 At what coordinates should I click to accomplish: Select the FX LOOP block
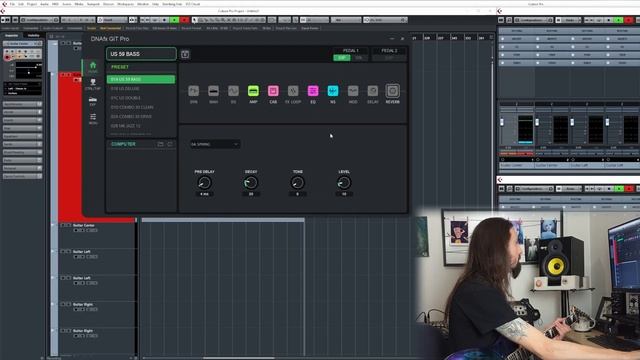[293, 91]
